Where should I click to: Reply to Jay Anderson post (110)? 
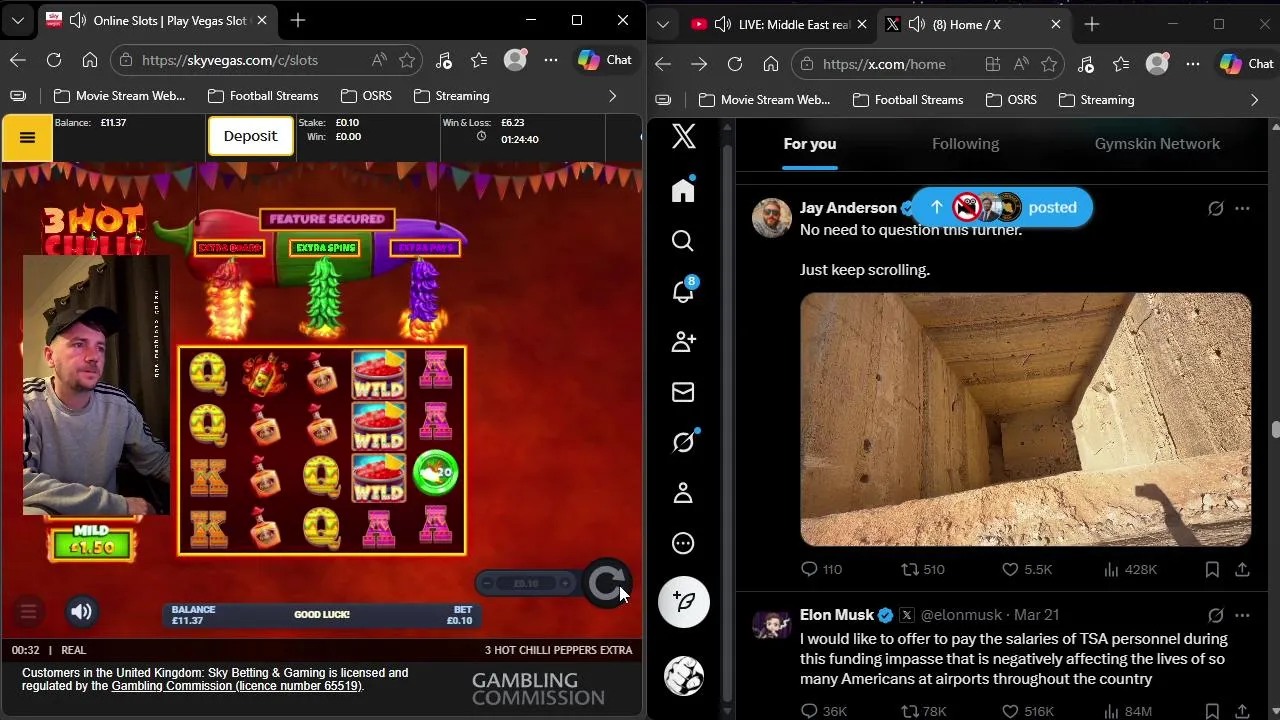click(821, 569)
